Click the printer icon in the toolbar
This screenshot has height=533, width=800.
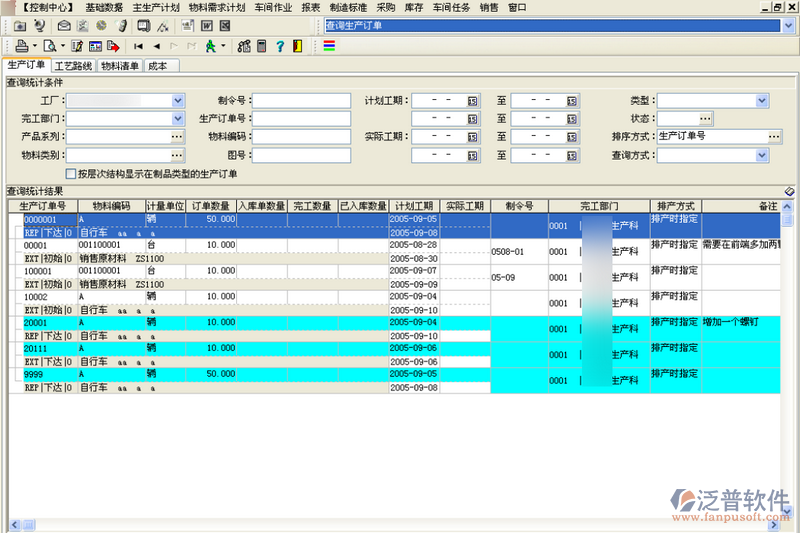pos(20,46)
